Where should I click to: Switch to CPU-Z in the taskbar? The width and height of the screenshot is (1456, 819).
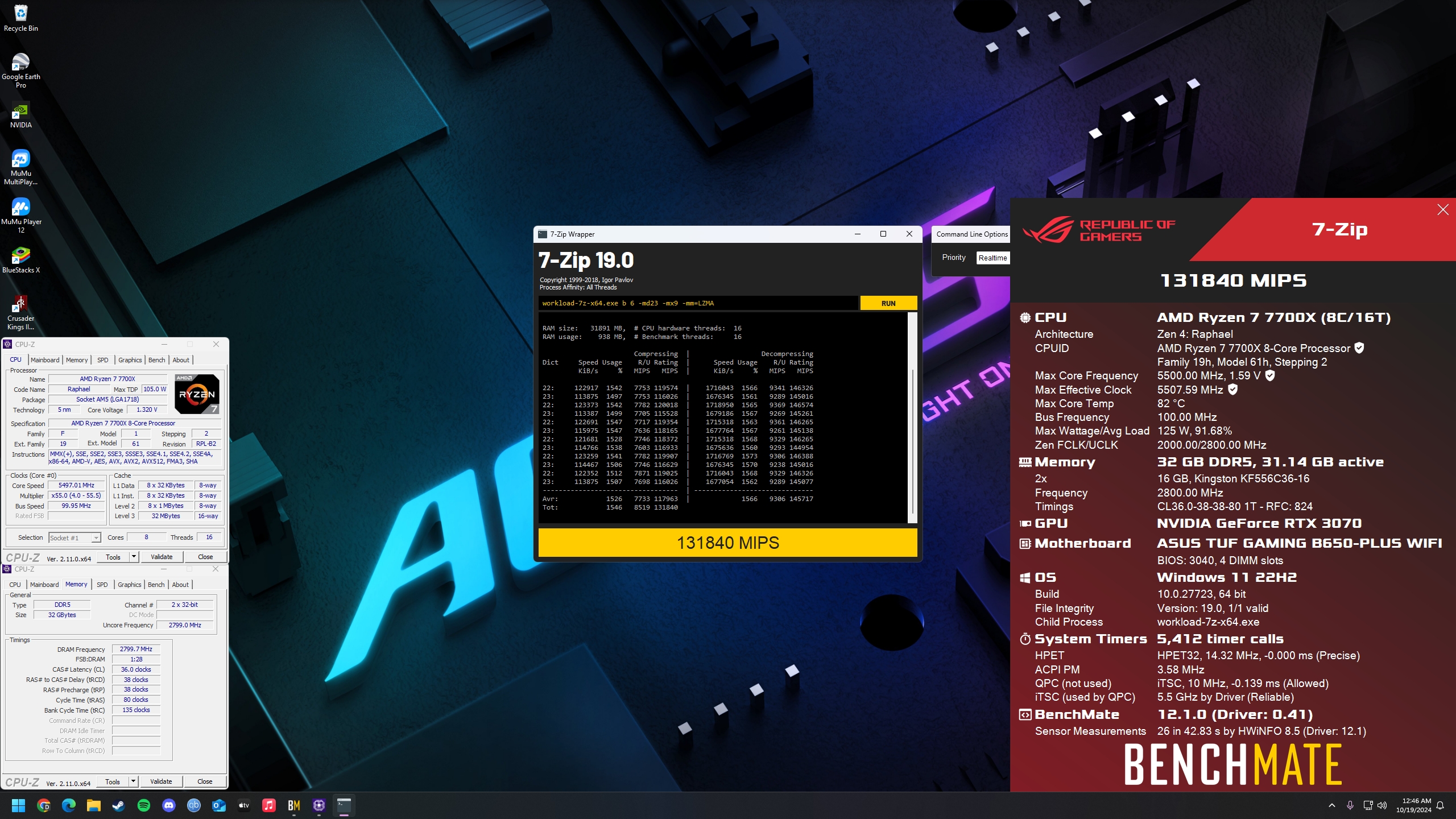[x=319, y=805]
